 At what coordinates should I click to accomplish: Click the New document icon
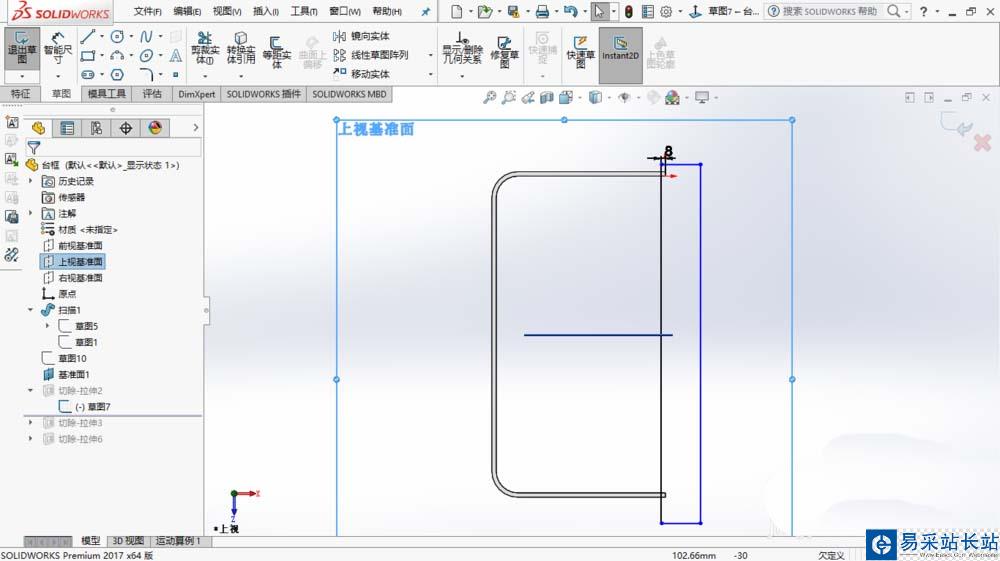(456, 11)
